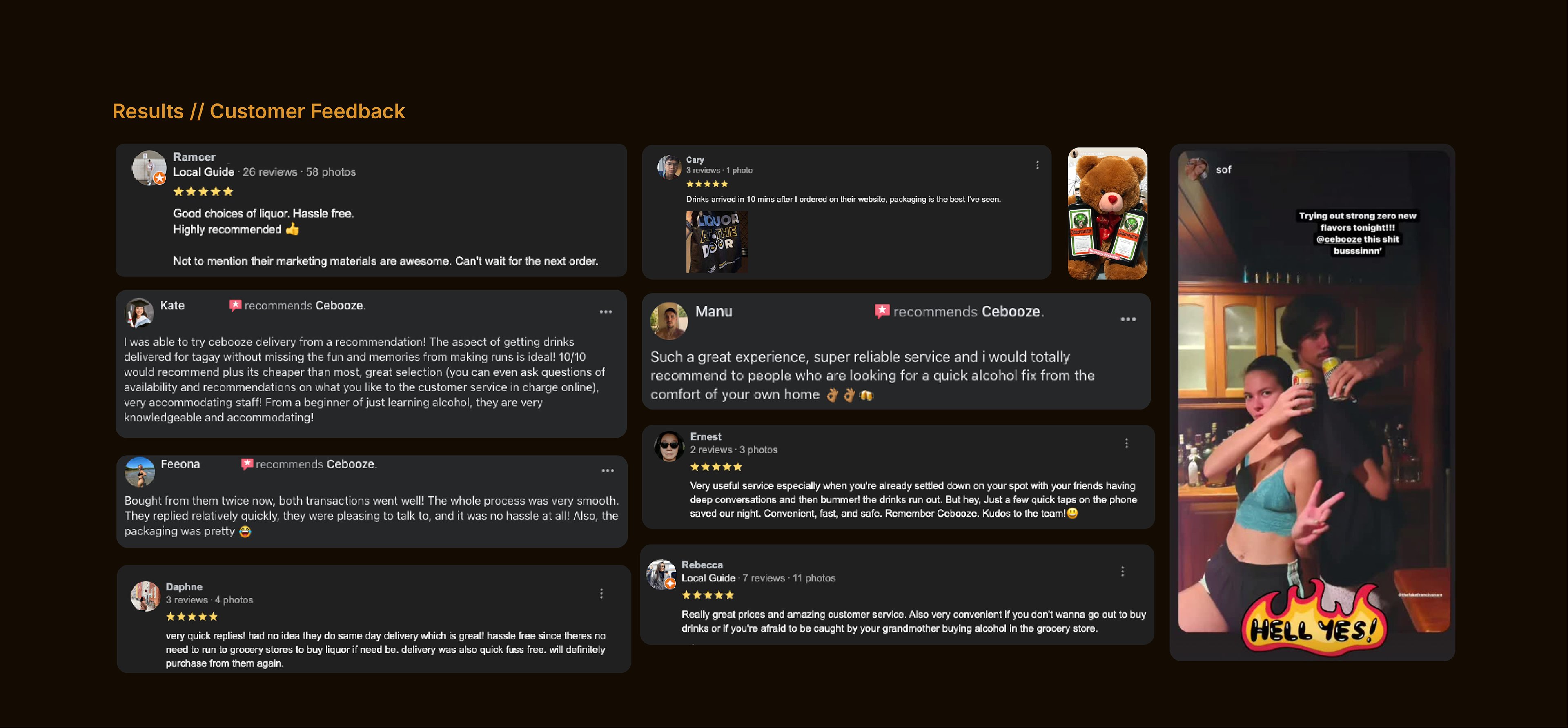1568x728 pixels.
Task: Click Kate's profile picture
Action: (x=139, y=313)
